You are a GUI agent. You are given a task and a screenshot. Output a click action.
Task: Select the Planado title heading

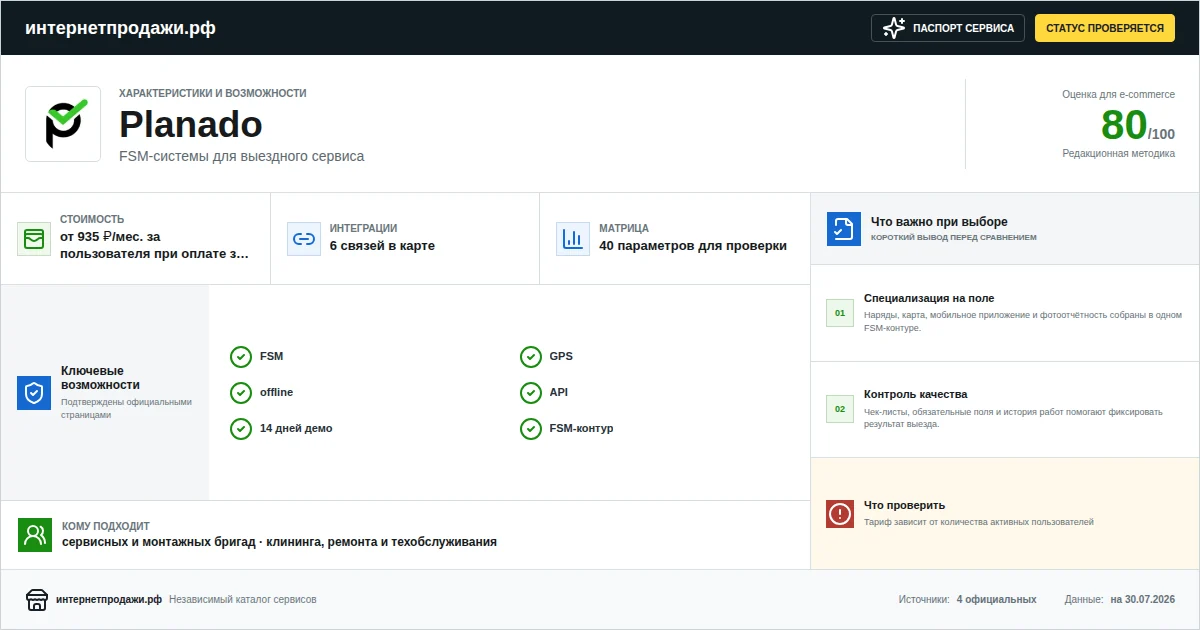pyautogui.click(x=191, y=124)
